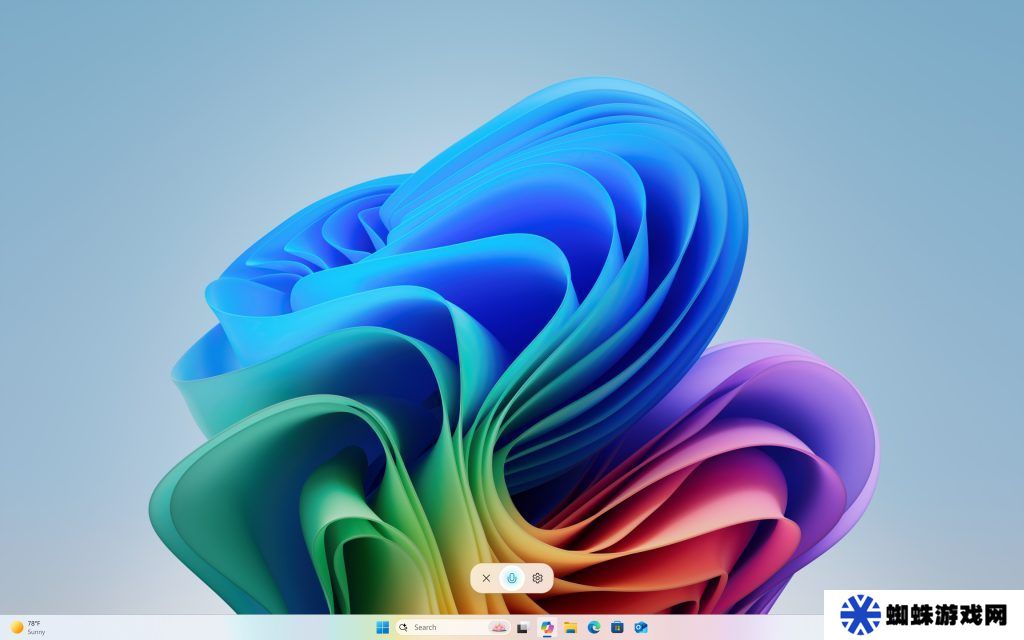Launch Microsoft Edge from the taskbar

coord(594,628)
